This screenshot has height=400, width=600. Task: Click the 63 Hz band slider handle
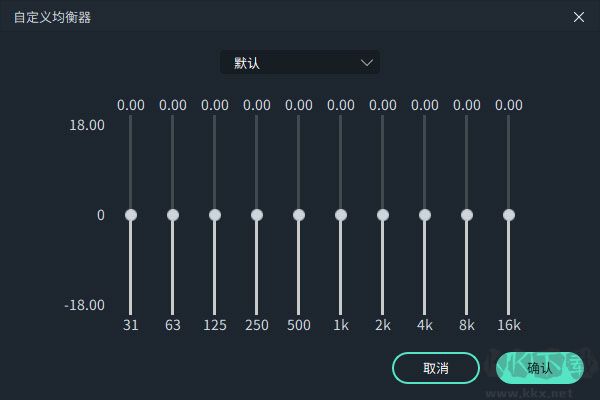click(173, 215)
